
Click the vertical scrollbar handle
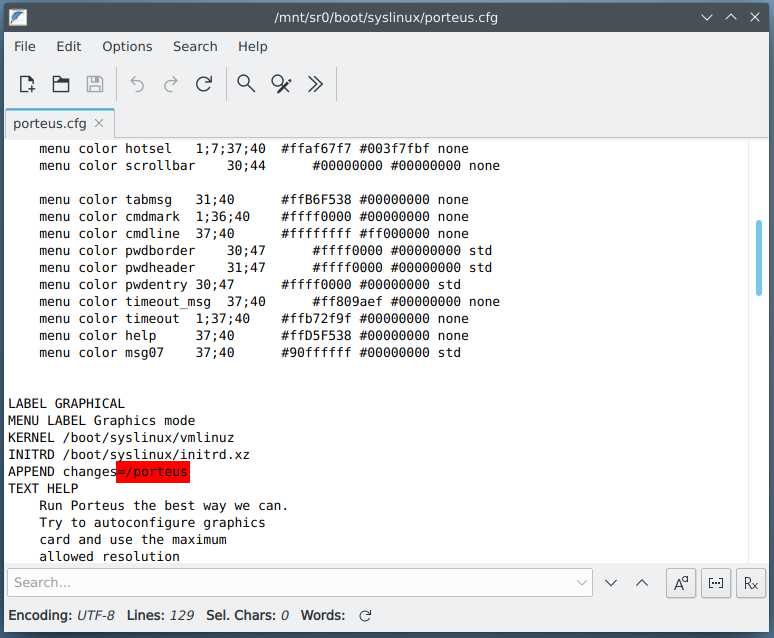click(758, 258)
